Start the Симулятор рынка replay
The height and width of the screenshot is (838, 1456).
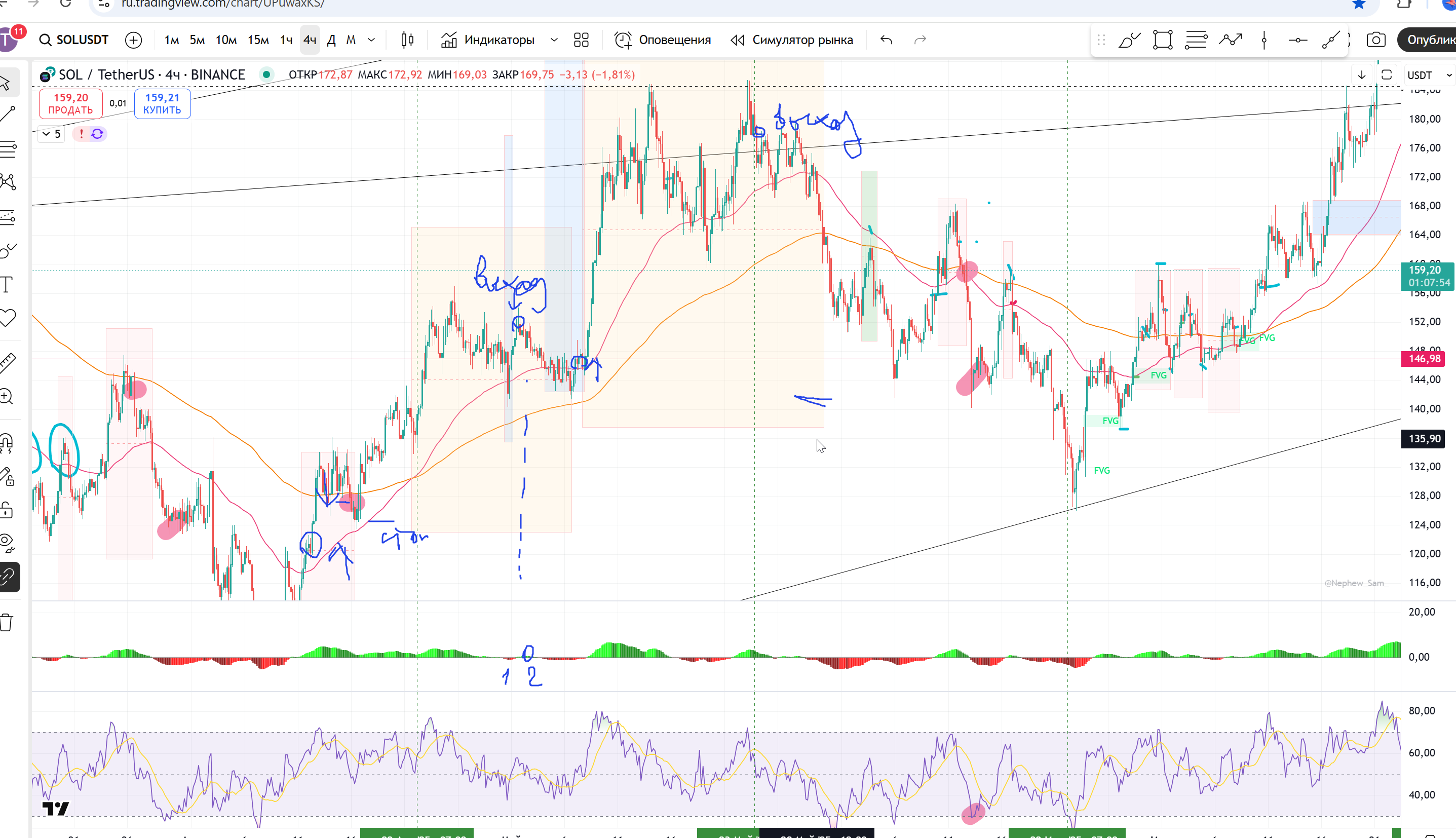792,40
